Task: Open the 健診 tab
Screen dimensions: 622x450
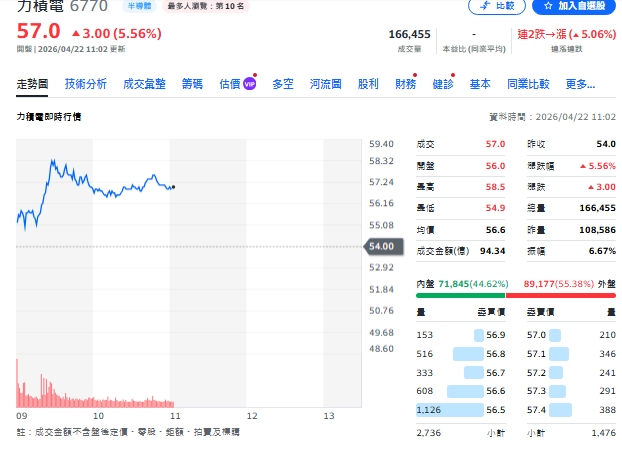Action: [443, 84]
